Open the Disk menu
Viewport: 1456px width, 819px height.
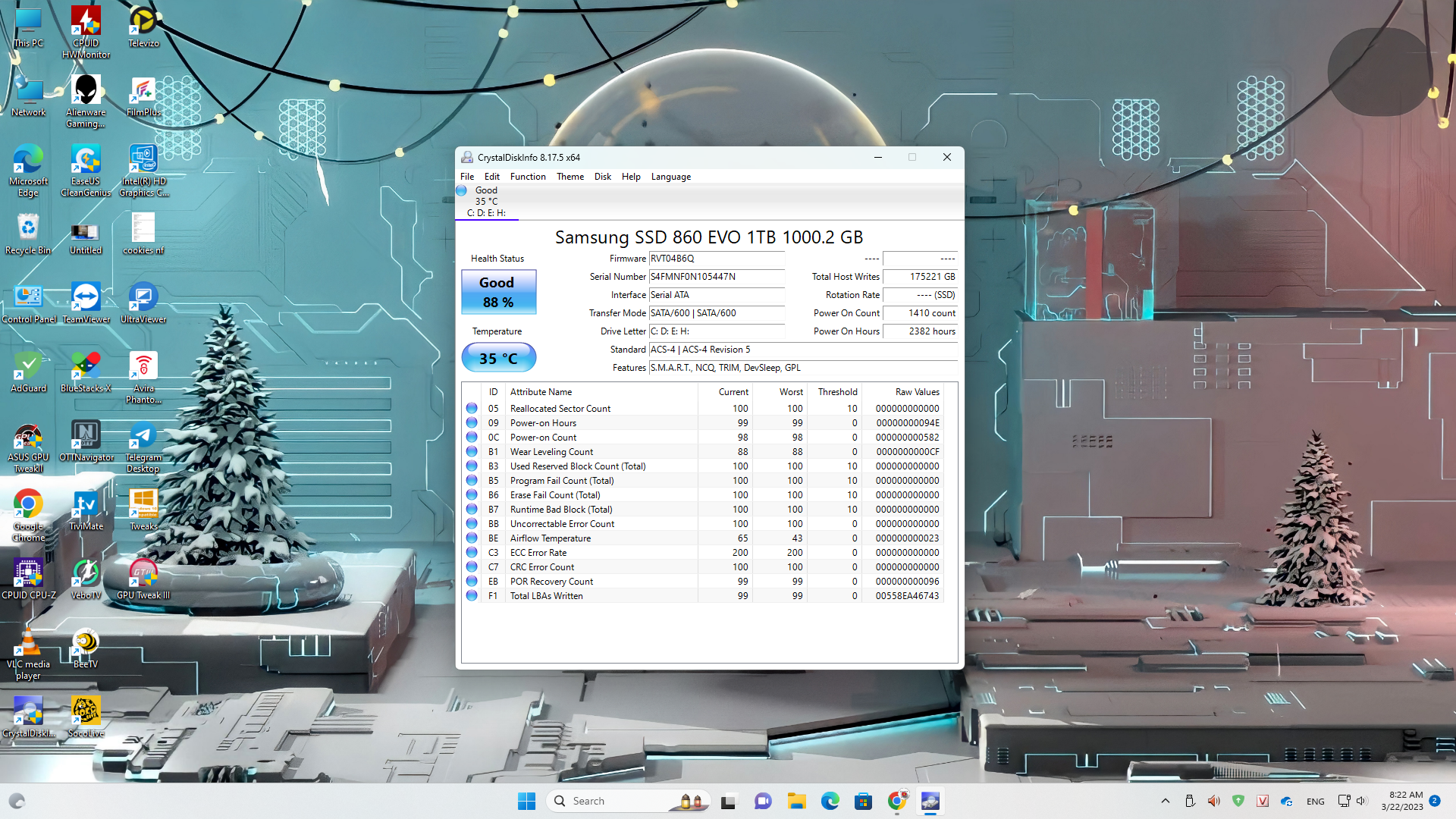click(602, 177)
